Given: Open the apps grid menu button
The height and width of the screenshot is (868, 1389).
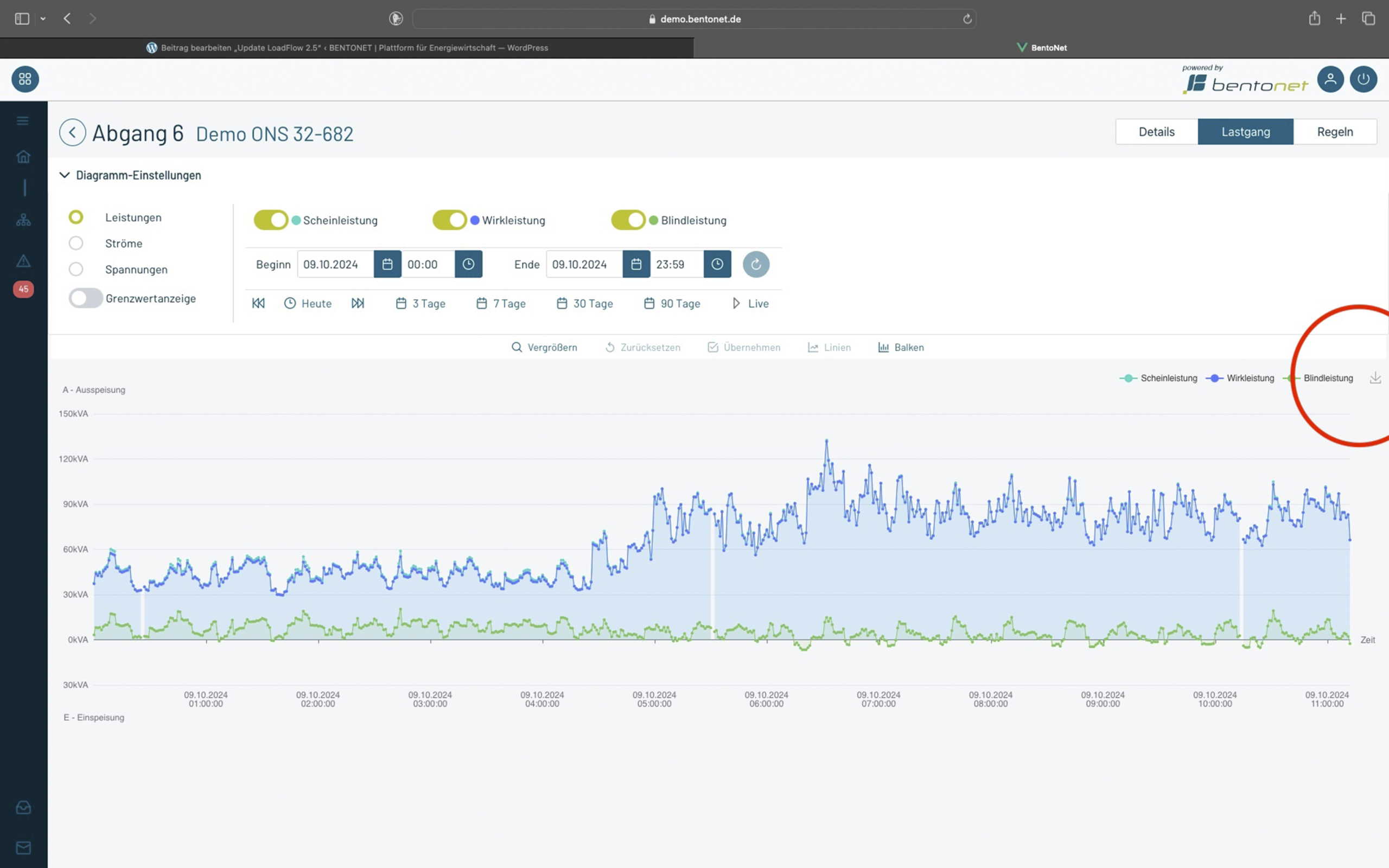Looking at the screenshot, I should pyautogui.click(x=26, y=79).
